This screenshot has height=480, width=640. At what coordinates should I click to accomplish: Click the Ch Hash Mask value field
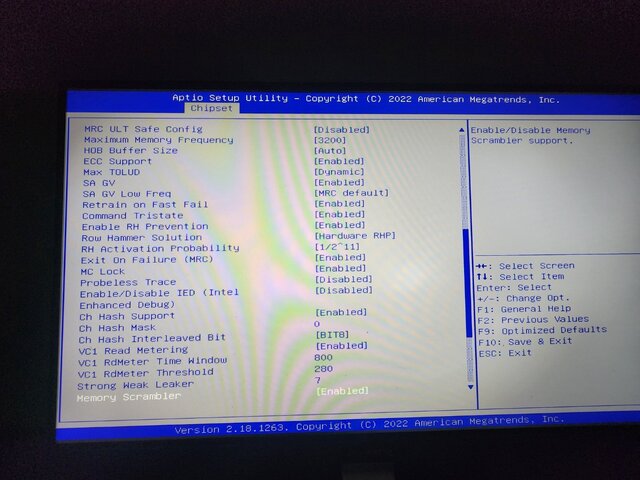(x=317, y=324)
